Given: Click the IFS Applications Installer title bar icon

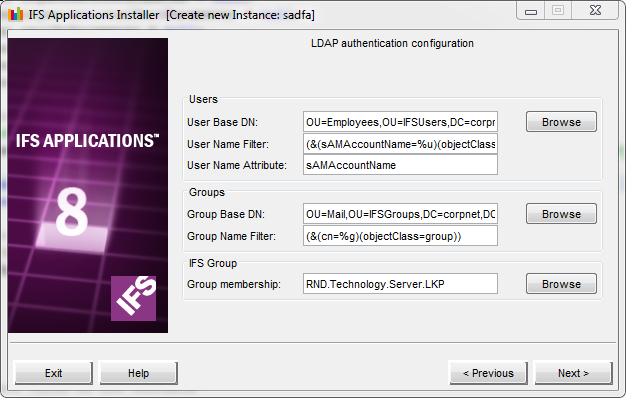Looking at the screenshot, I should [x=16, y=14].
